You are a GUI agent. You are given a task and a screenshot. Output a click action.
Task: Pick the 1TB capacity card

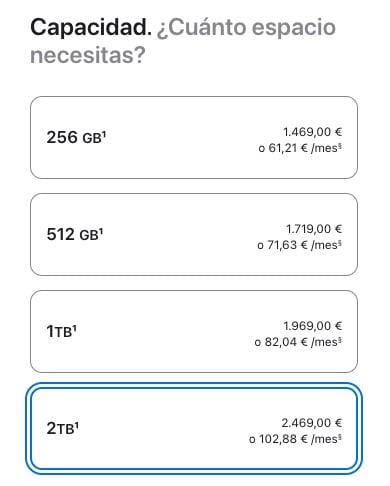194,331
